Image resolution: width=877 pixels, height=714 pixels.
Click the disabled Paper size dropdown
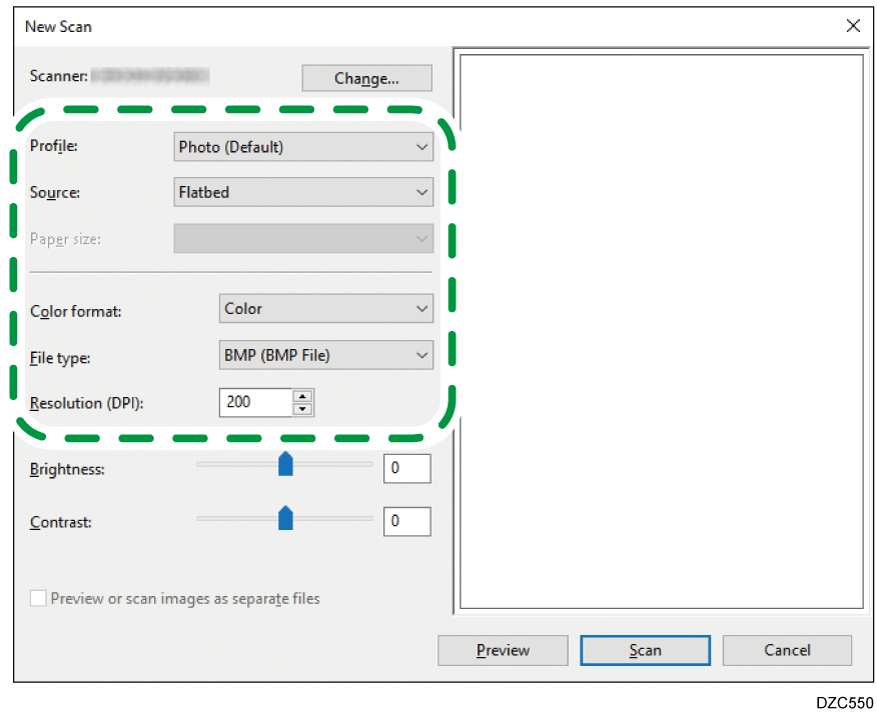coord(302,238)
